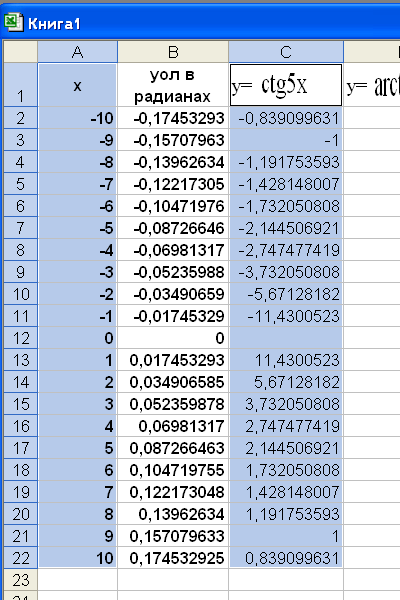Click cell with value 0,087266463
This screenshot has height=600, width=400.
point(173,448)
